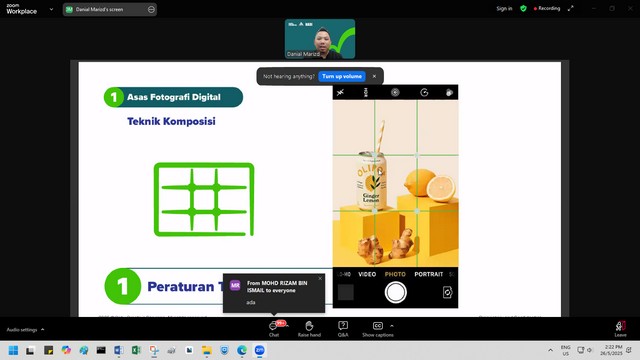Screen dimensions: 640x360
Task: Click Turn up volume button
Action: tap(342, 76)
